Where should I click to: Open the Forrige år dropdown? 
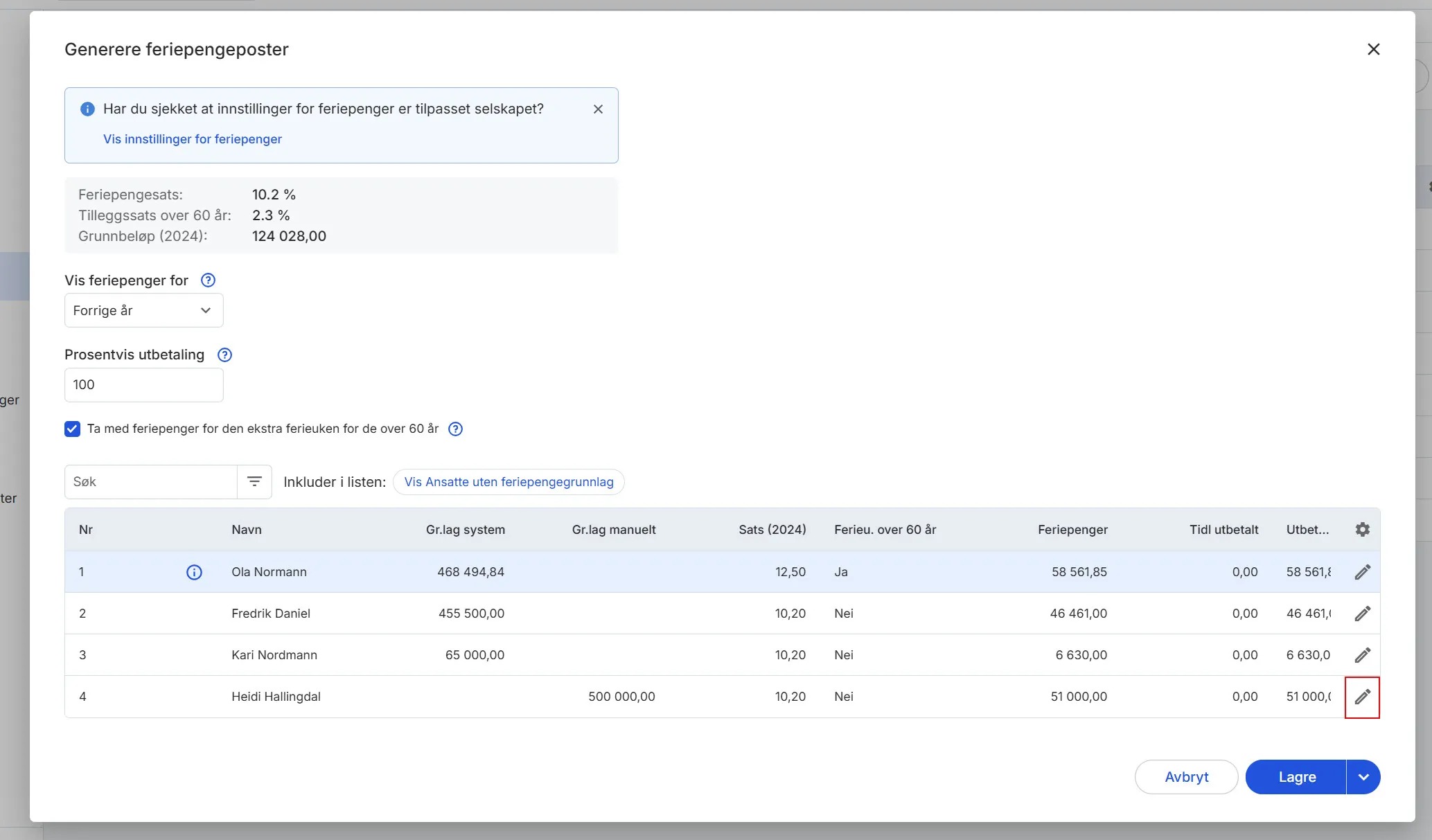click(143, 310)
